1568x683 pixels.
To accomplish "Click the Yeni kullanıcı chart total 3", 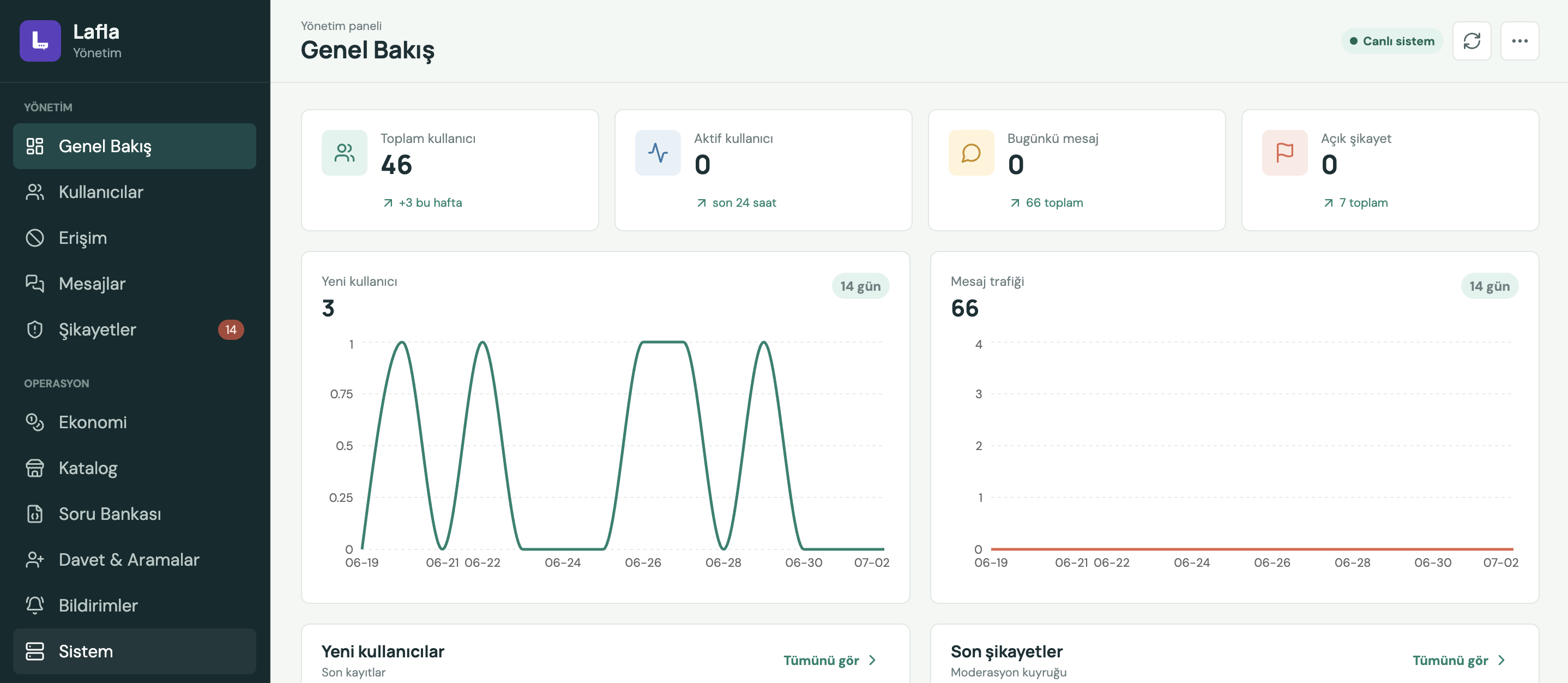I will click(328, 308).
